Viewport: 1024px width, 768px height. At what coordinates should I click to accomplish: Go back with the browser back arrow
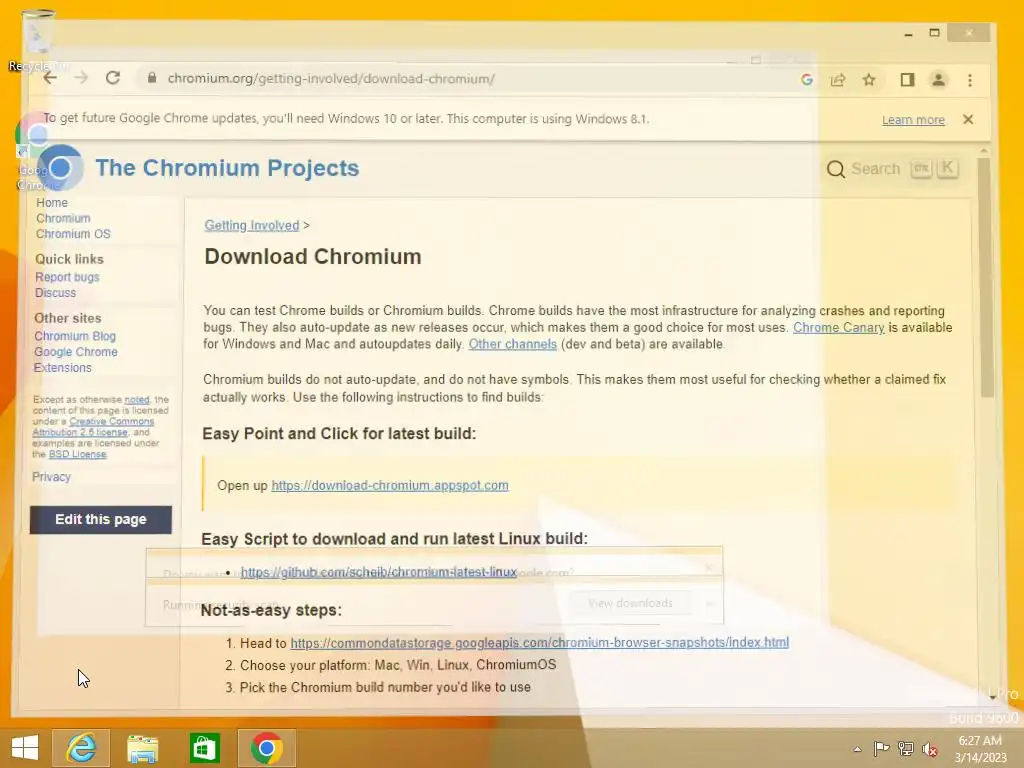tap(50, 78)
